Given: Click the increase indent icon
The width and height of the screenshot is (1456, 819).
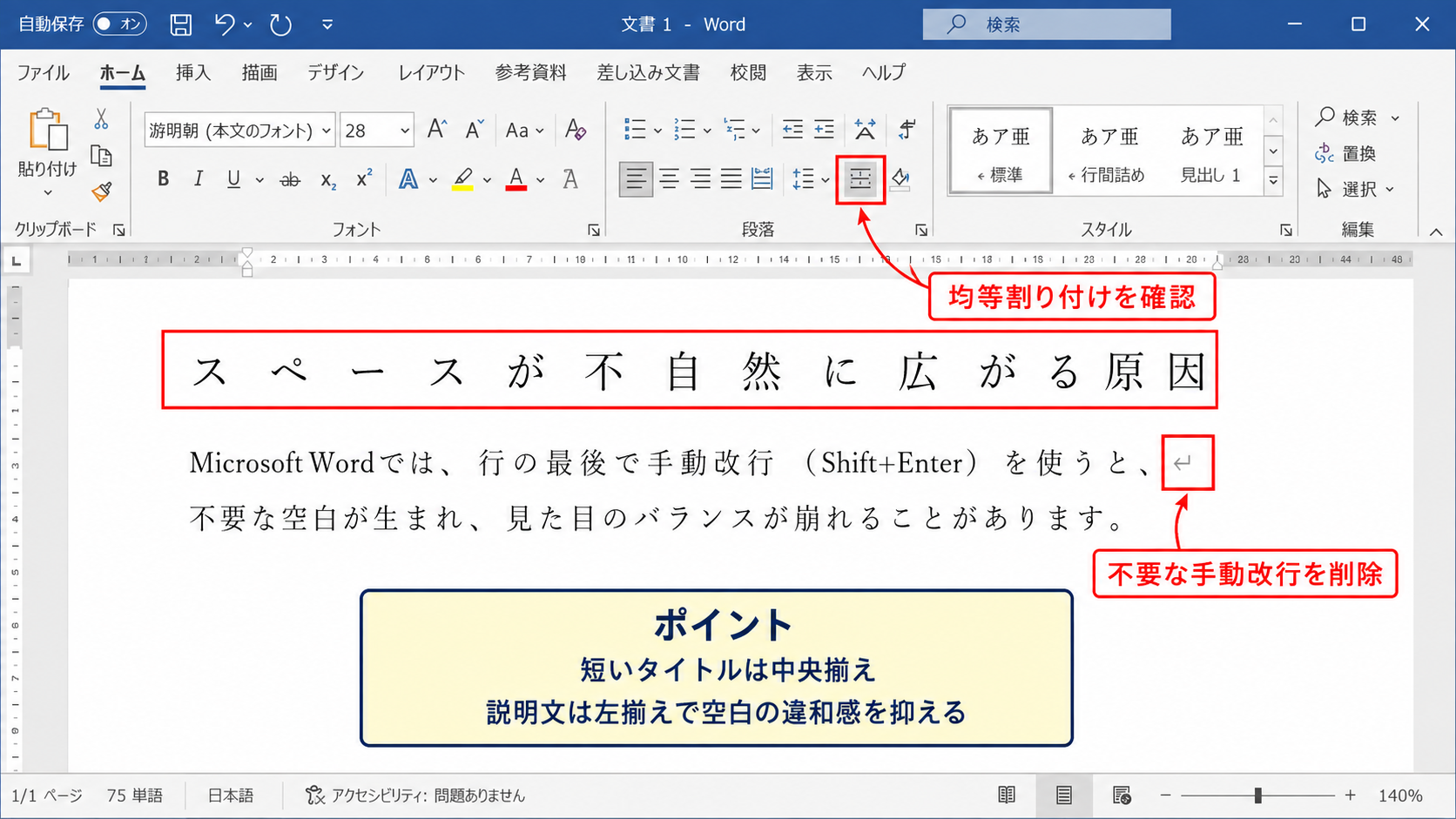Looking at the screenshot, I should point(824,130).
